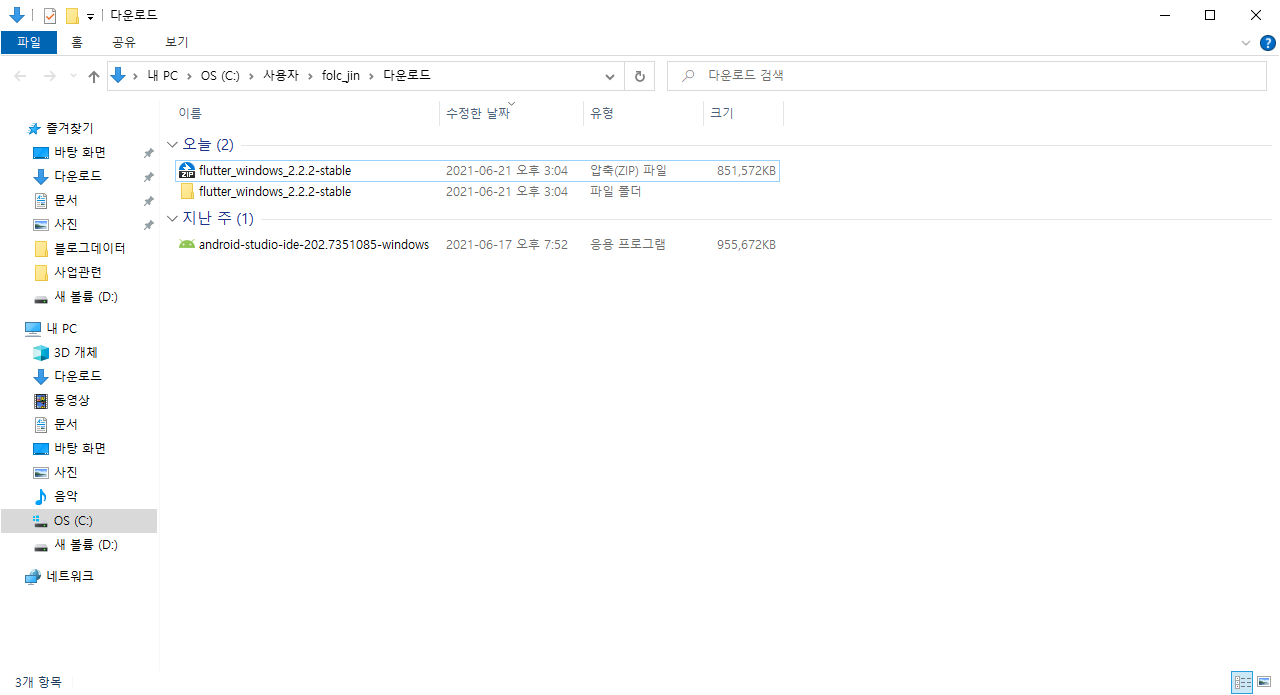The width and height of the screenshot is (1280, 695).
Task: Click the android-studio-ide-202.7351085-windows file name
Action: [314, 245]
